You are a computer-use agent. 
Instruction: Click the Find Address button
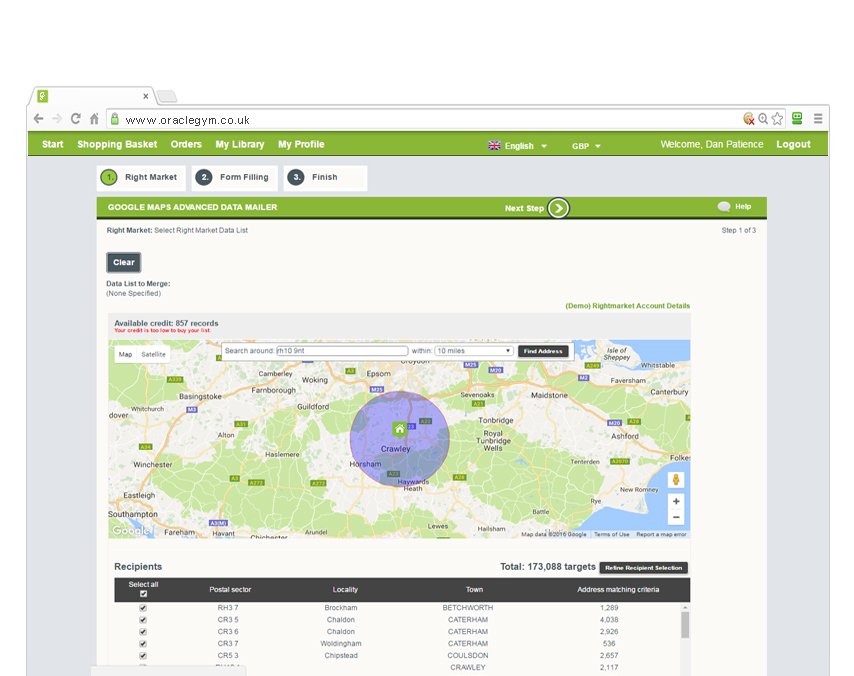coord(543,351)
